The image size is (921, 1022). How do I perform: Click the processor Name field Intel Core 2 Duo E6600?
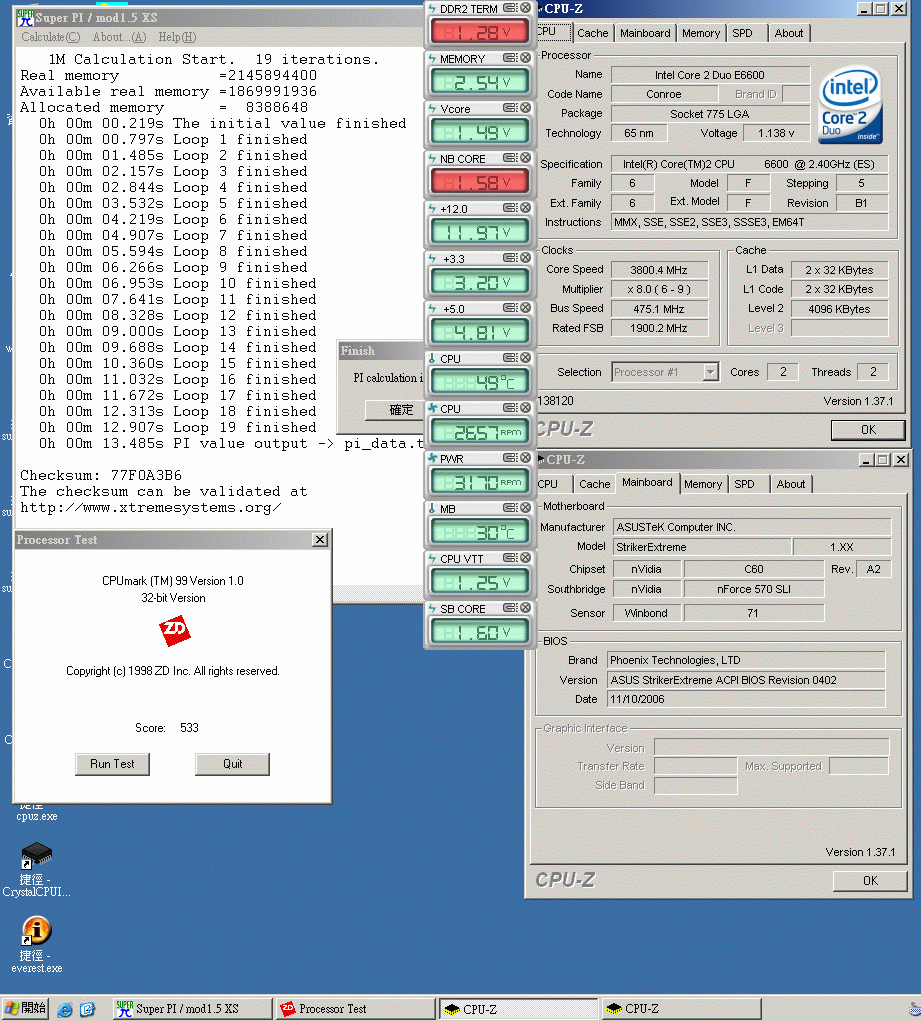(710, 75)
